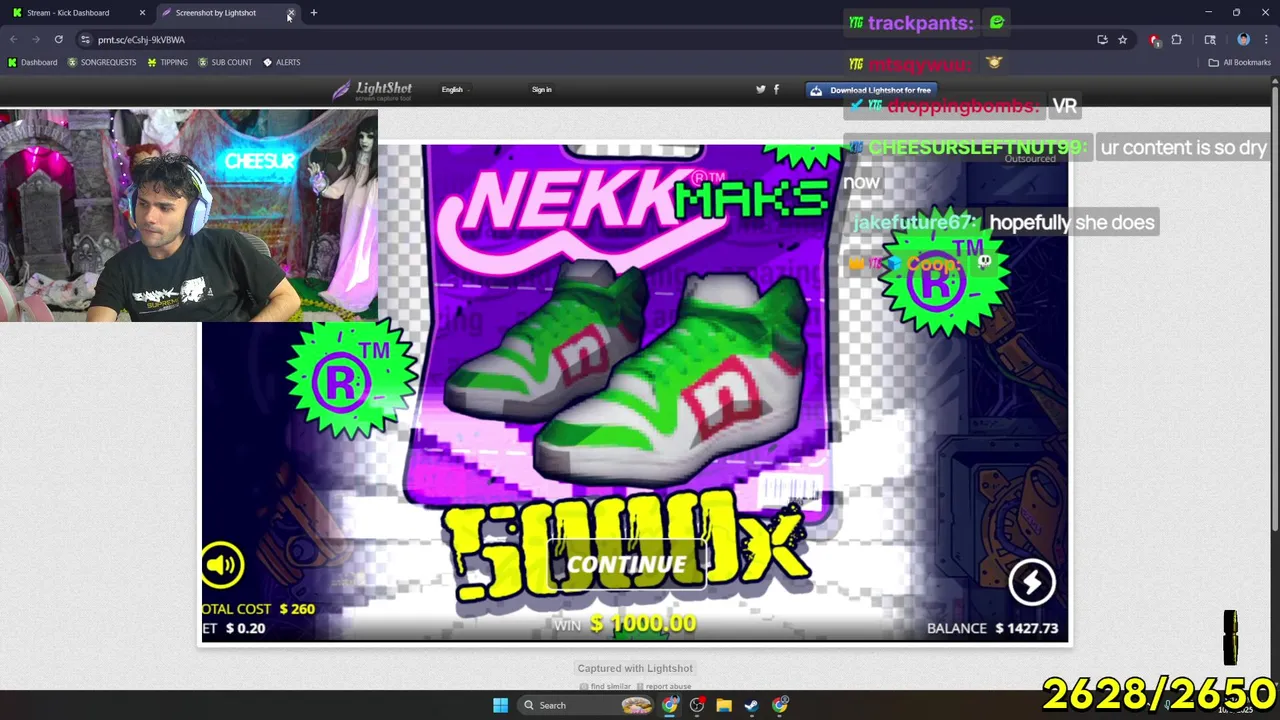Open the tab search side panel icon
This screenshot has width=1280, height=720.
pyautogui.click(x=1210, y=40)
